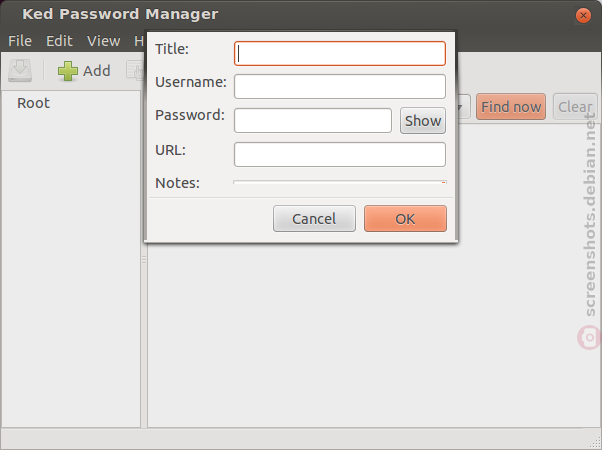Click the Find now button
This screenshot has height=450, width=602.
pos(511,106)
